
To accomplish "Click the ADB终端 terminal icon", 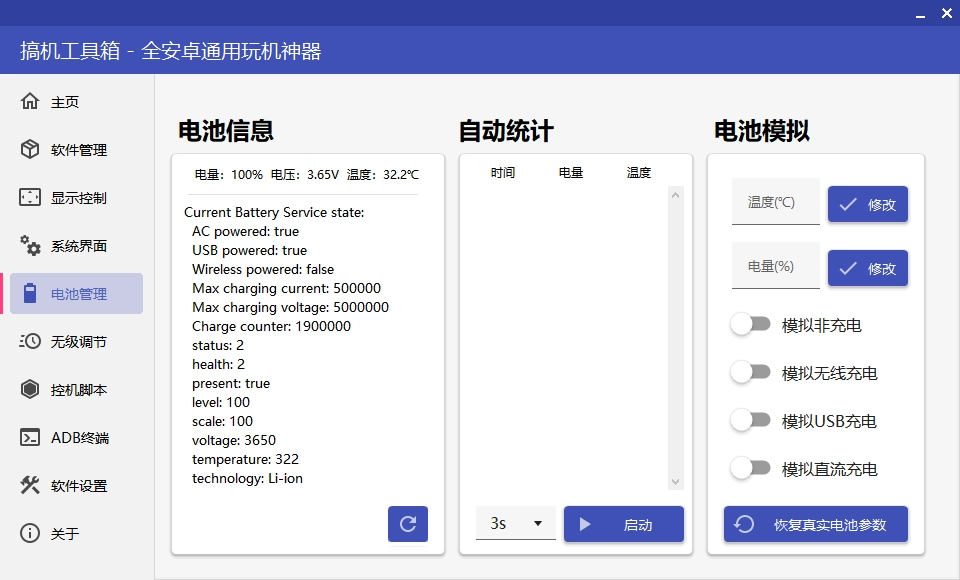I will (x=30, y=438).
